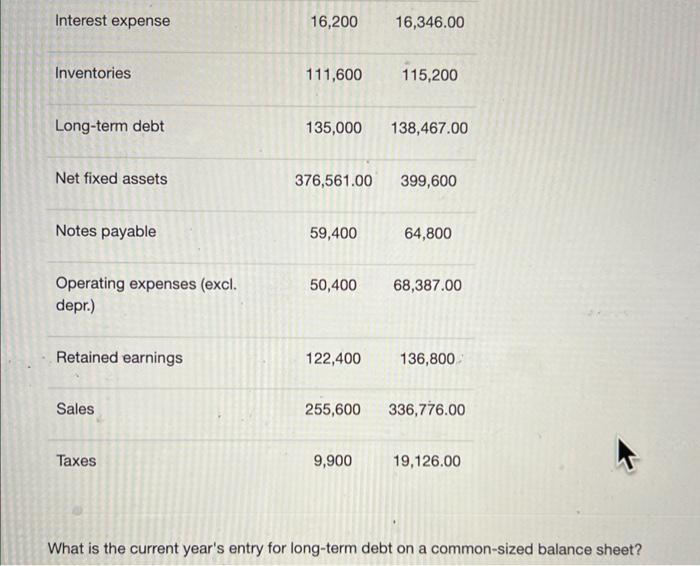Click the 399,600 net fixed assets value
Screen dimensions: 700x566
pyautogui.click(x=429, y=181)
